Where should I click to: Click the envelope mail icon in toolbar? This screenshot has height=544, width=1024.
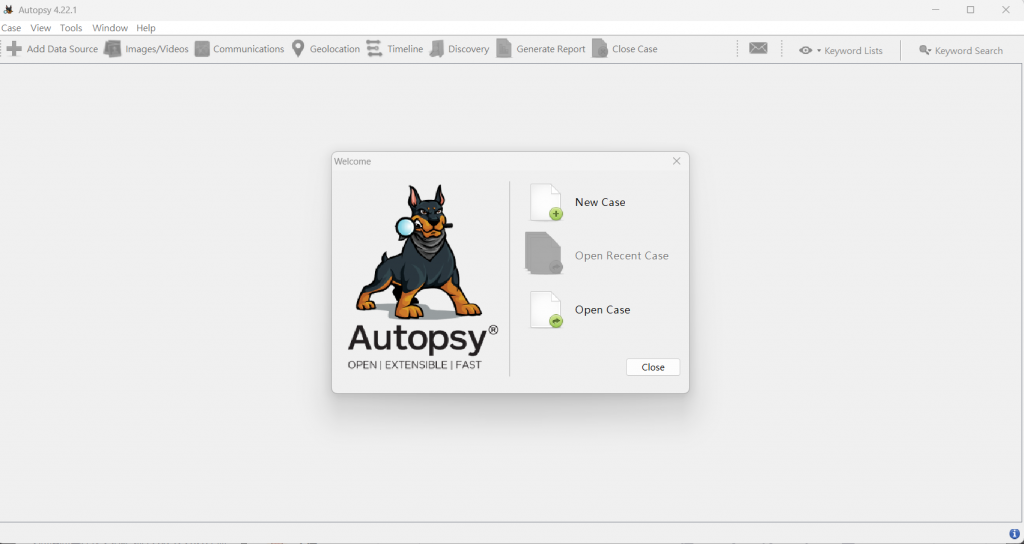758,48
